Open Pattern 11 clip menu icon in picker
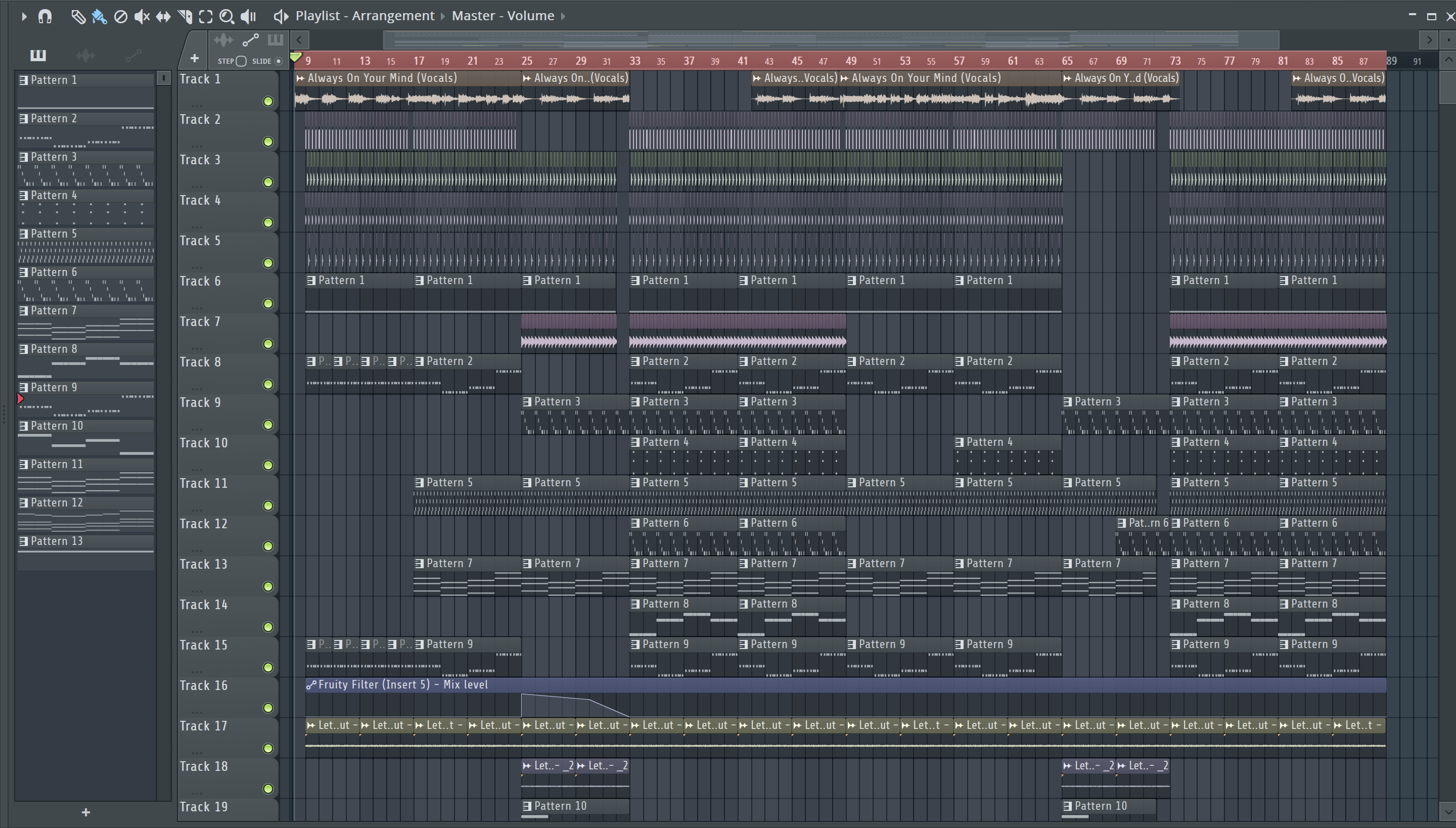This screenshot has width=1456, height=828. coord(23,464)
